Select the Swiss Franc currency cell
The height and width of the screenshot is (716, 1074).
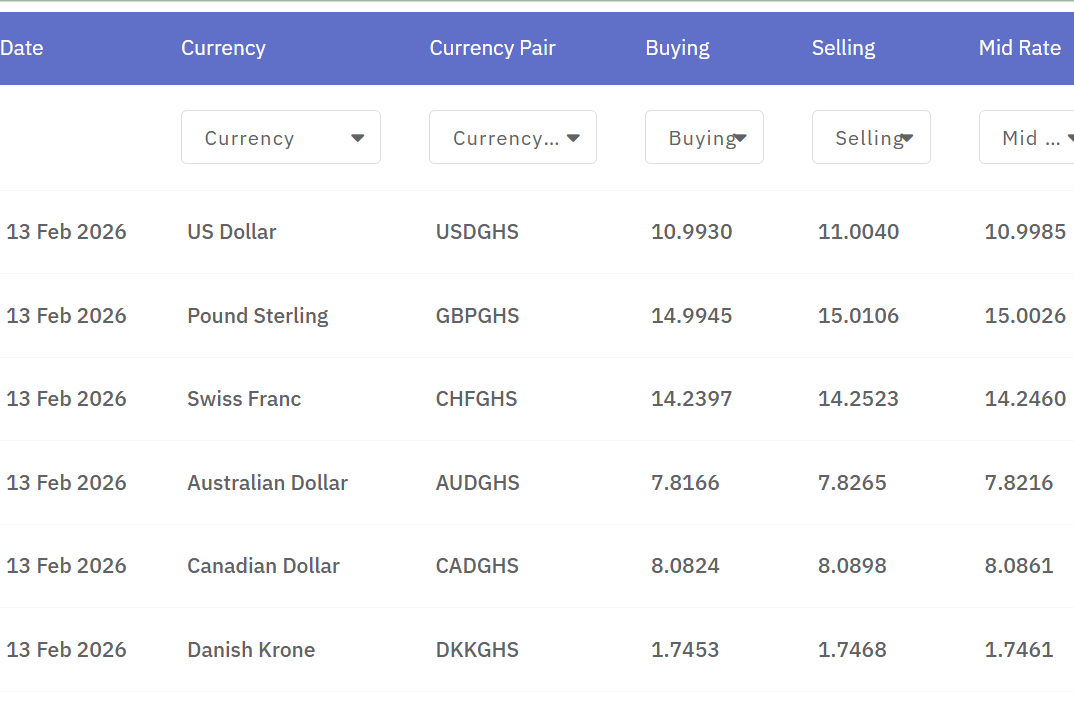[244, 399]
